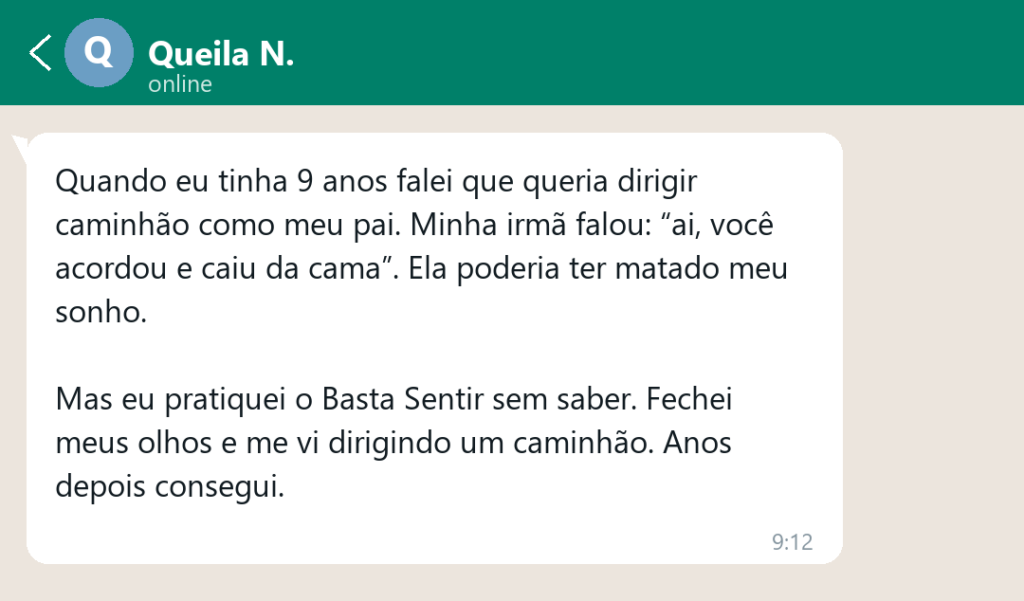Screen dimensions: 1024x601
Task: Click the chat background right of the bubble
Action: pyautogui.click(x=933, y=348)
